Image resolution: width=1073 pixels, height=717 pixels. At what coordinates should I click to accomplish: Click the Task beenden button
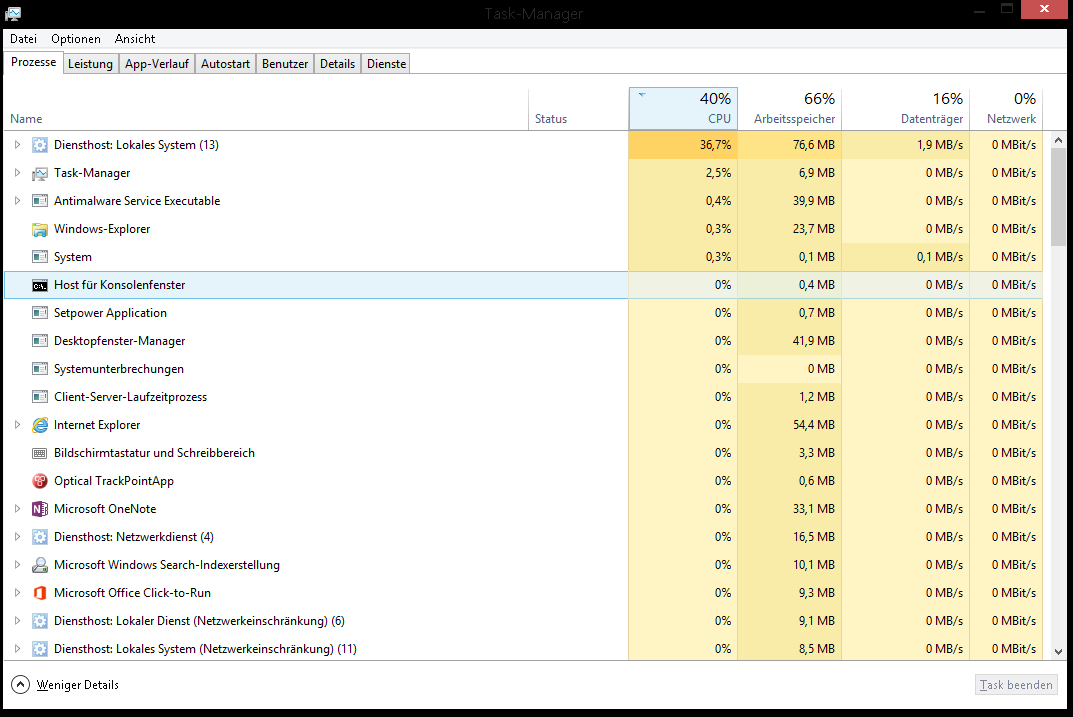tap(1016, 685)
